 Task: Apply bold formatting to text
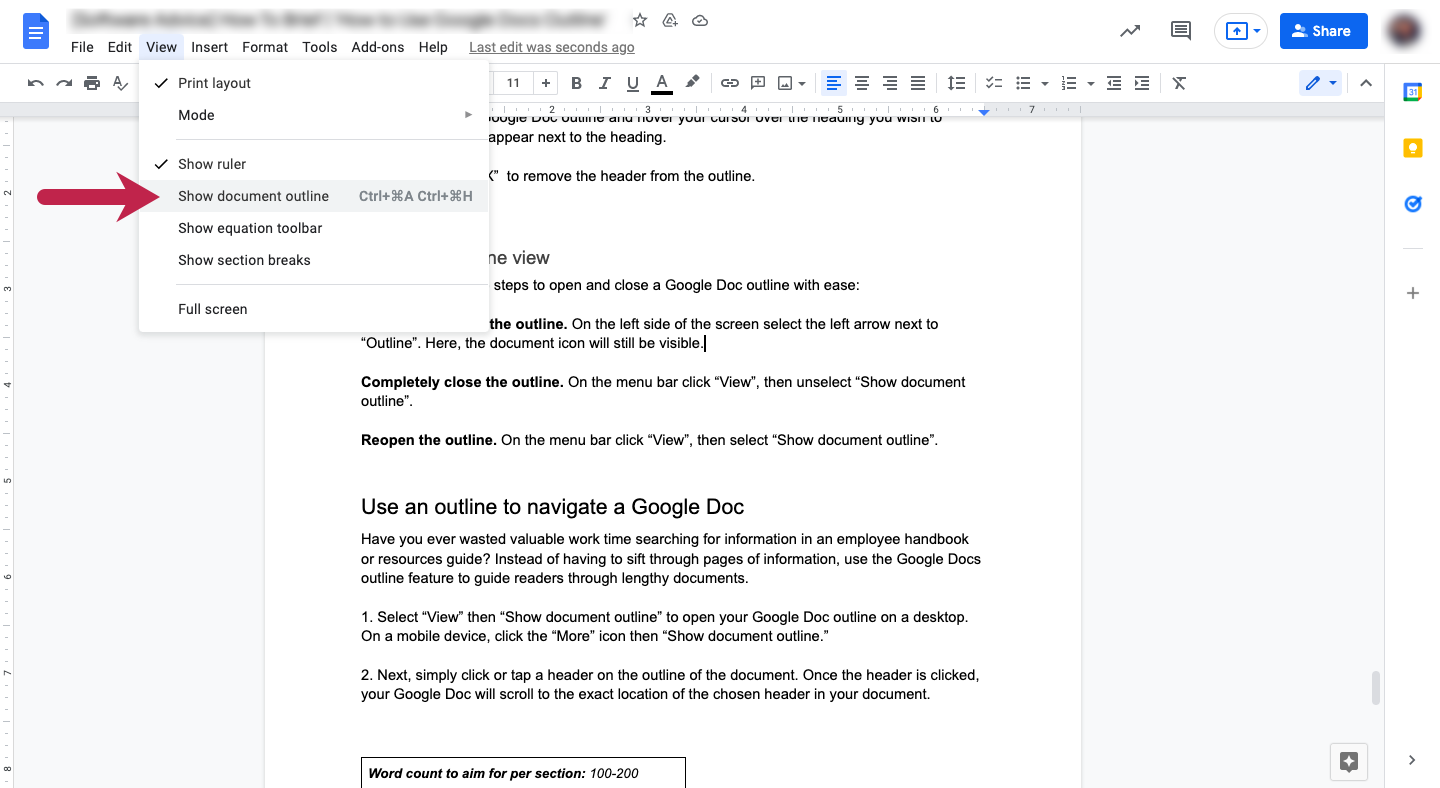(576, 83)
